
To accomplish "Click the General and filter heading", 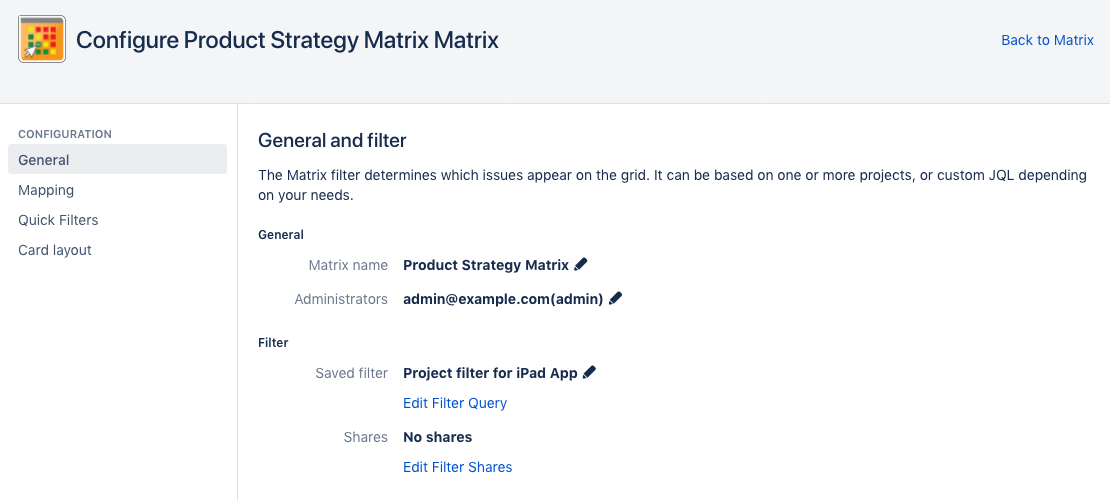I will tap(332, 141).
